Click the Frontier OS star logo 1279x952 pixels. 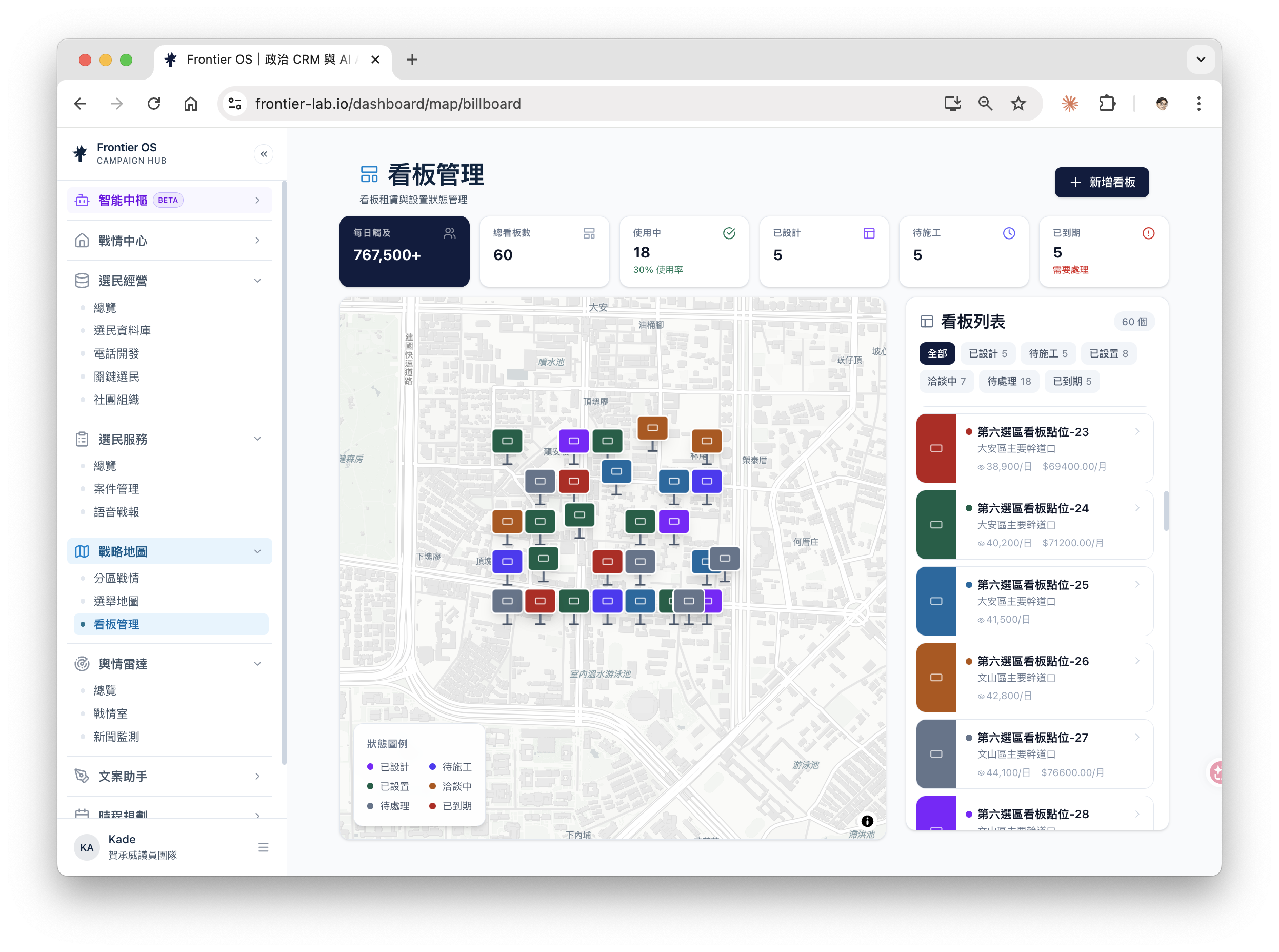click(x=81, y=154)
